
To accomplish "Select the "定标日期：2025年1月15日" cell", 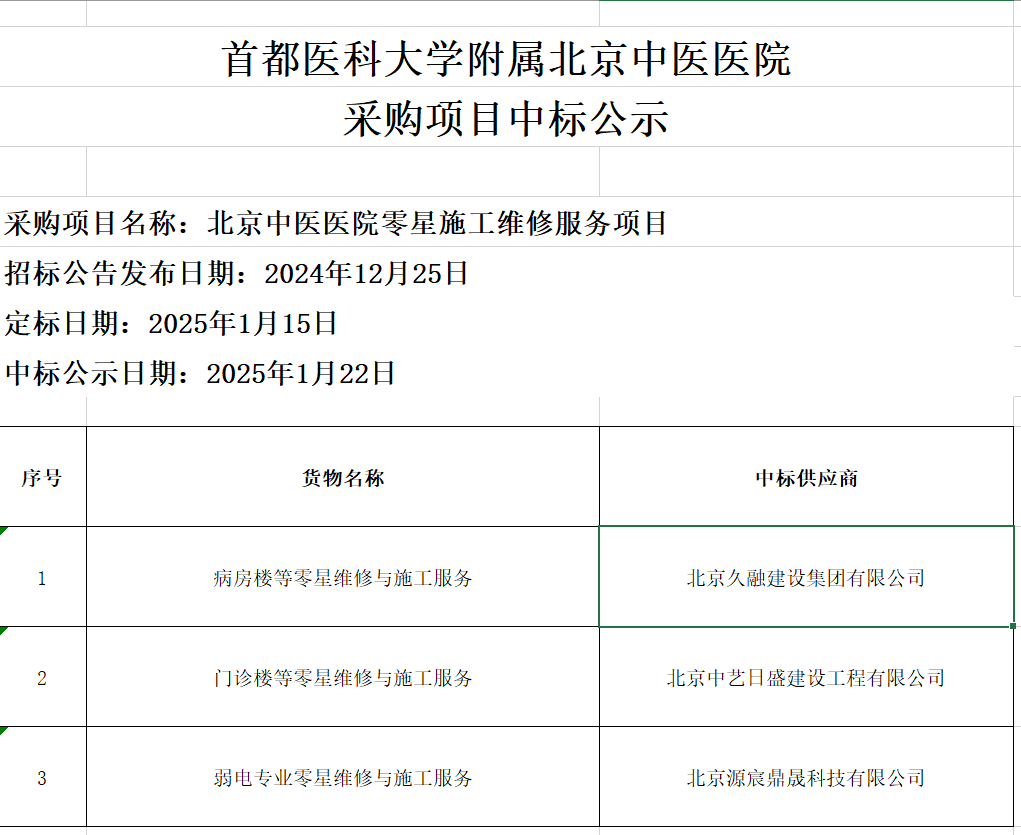I will (507, 322).
